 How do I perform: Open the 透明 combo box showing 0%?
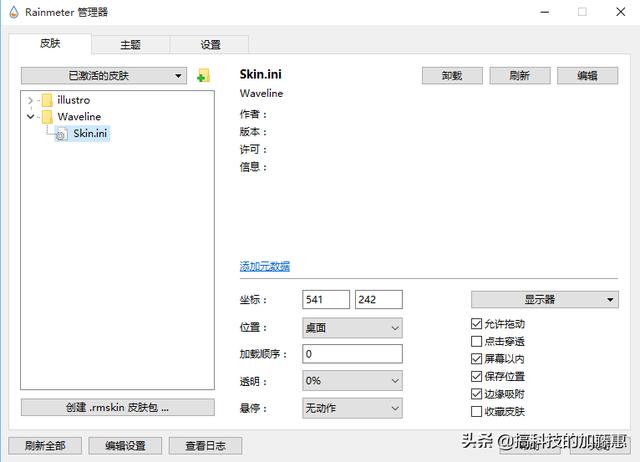tap(352, 381)
